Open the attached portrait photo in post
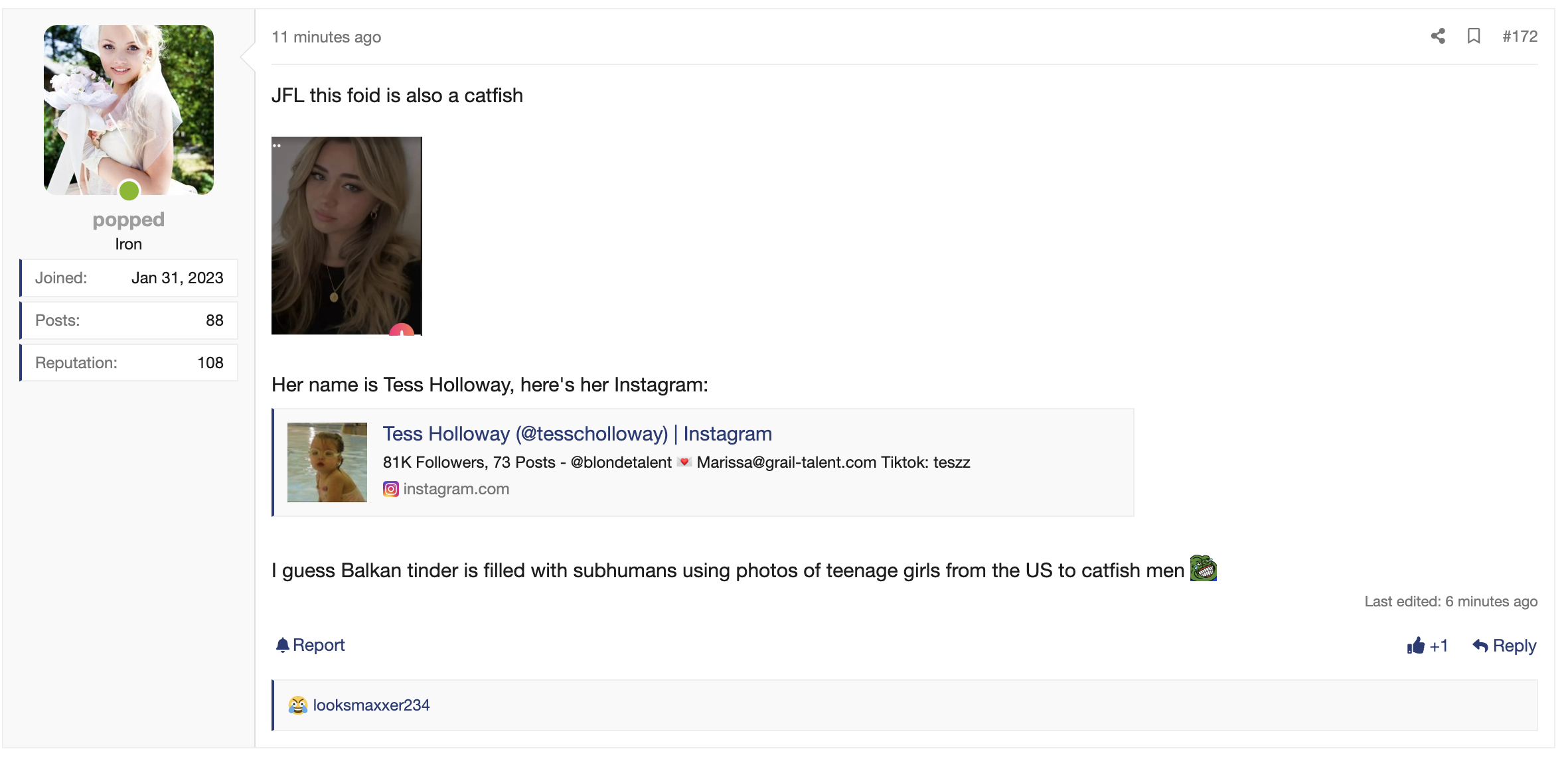 click(347, 236)
